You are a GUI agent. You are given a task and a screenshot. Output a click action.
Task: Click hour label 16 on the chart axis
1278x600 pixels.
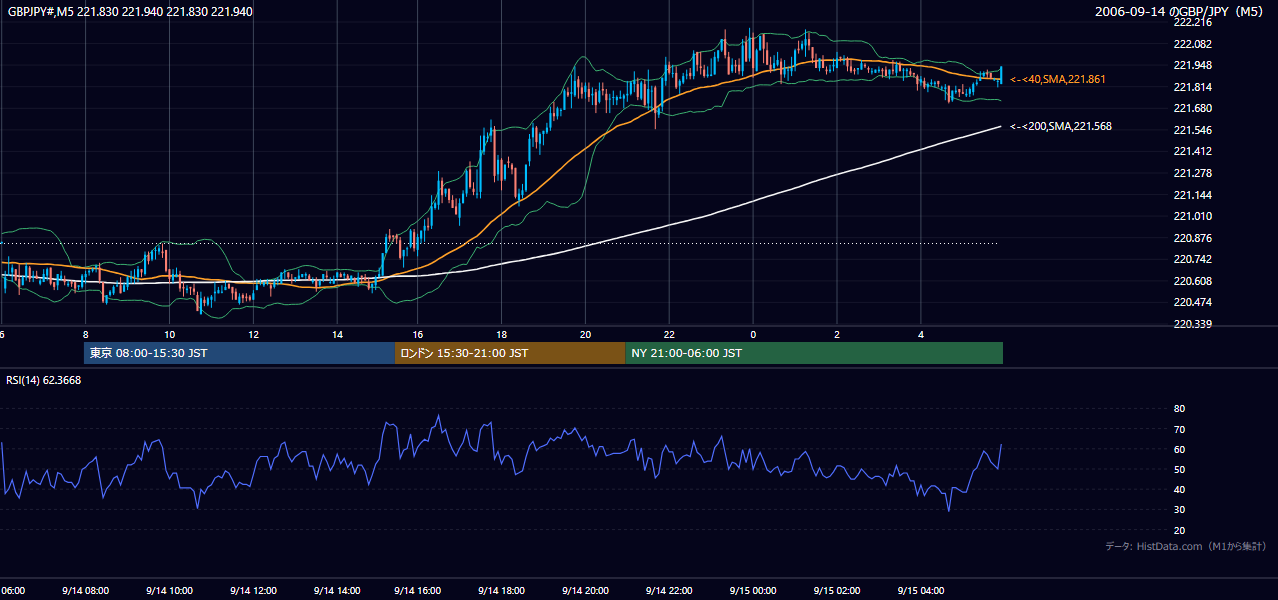coord(418,334)
